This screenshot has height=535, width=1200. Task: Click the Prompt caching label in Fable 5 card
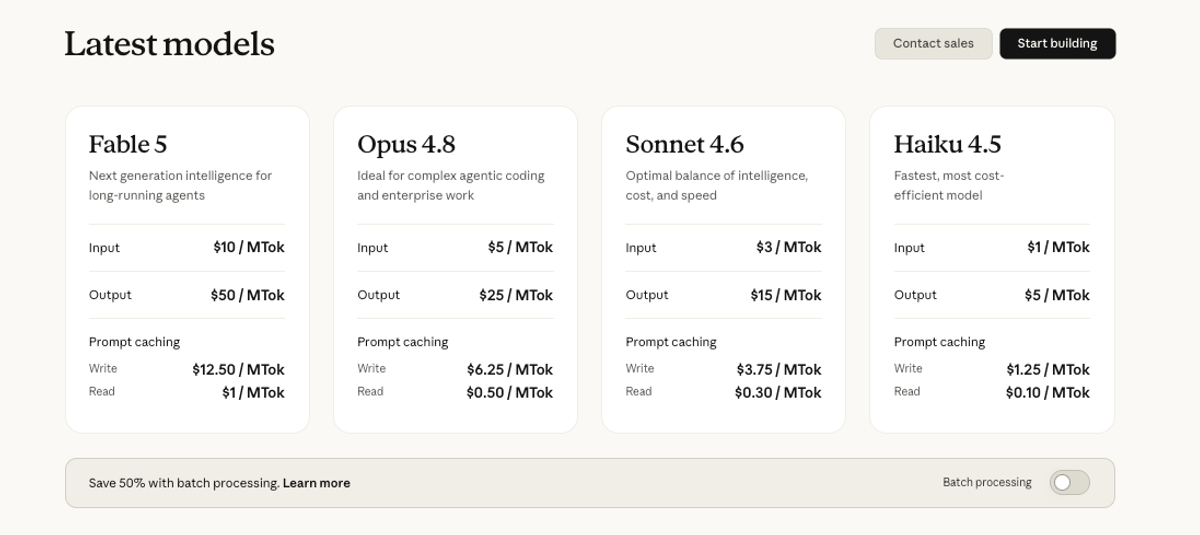[x=134, y=342]
